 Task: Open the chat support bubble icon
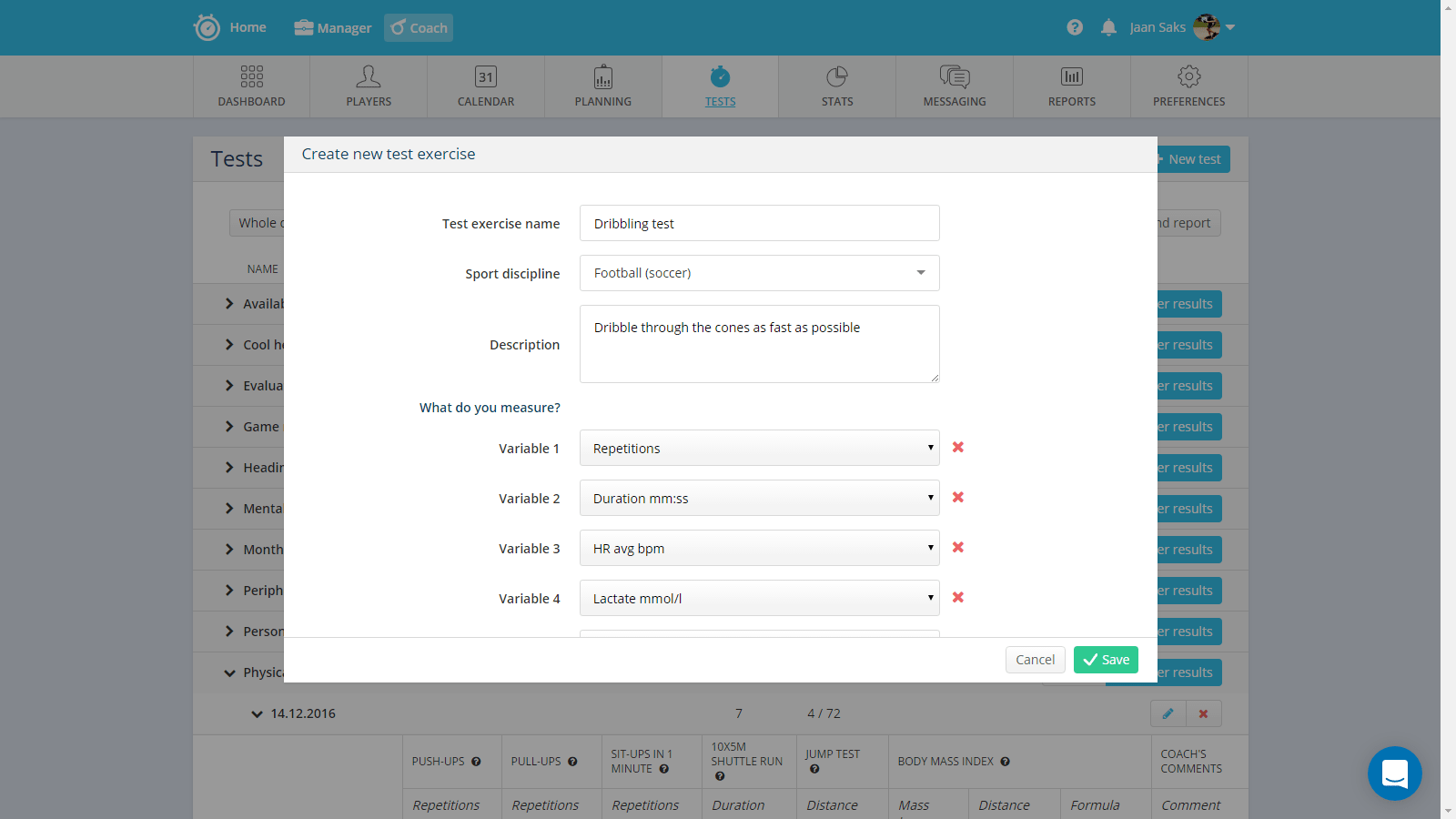pyautogui.click(x=1394, y=773)
